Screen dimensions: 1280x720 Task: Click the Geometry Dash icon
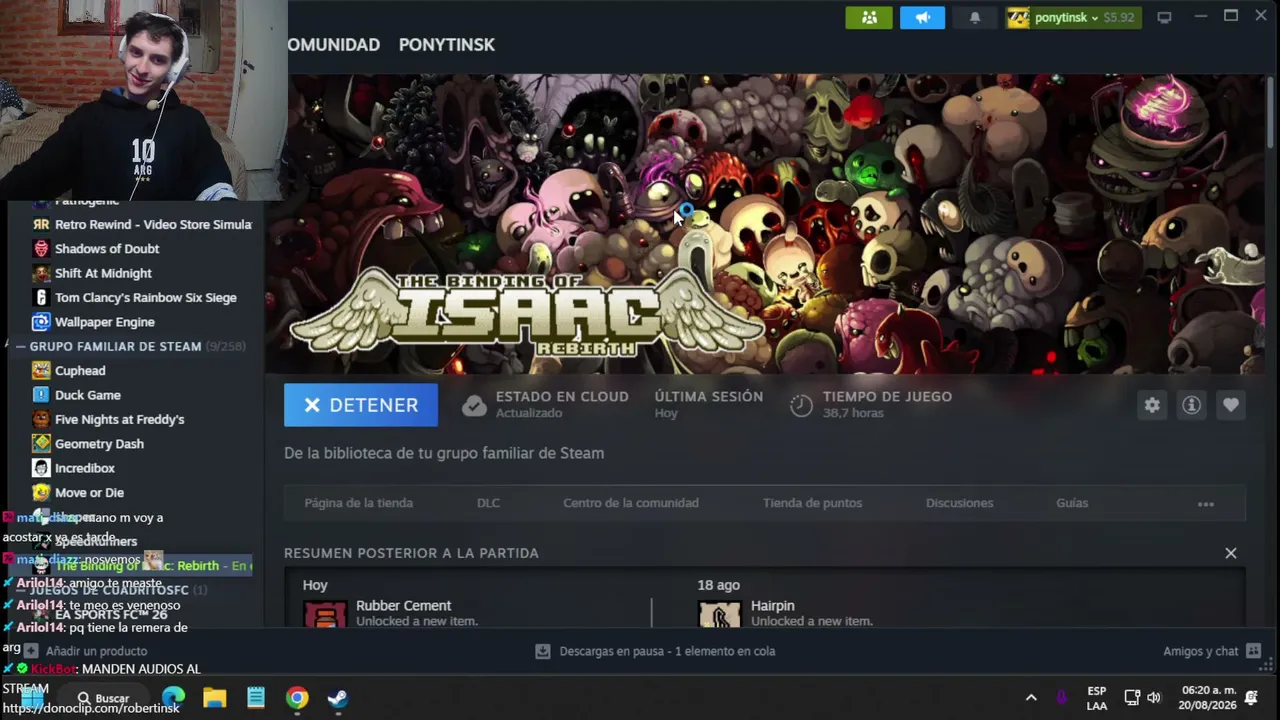(41, 443)
